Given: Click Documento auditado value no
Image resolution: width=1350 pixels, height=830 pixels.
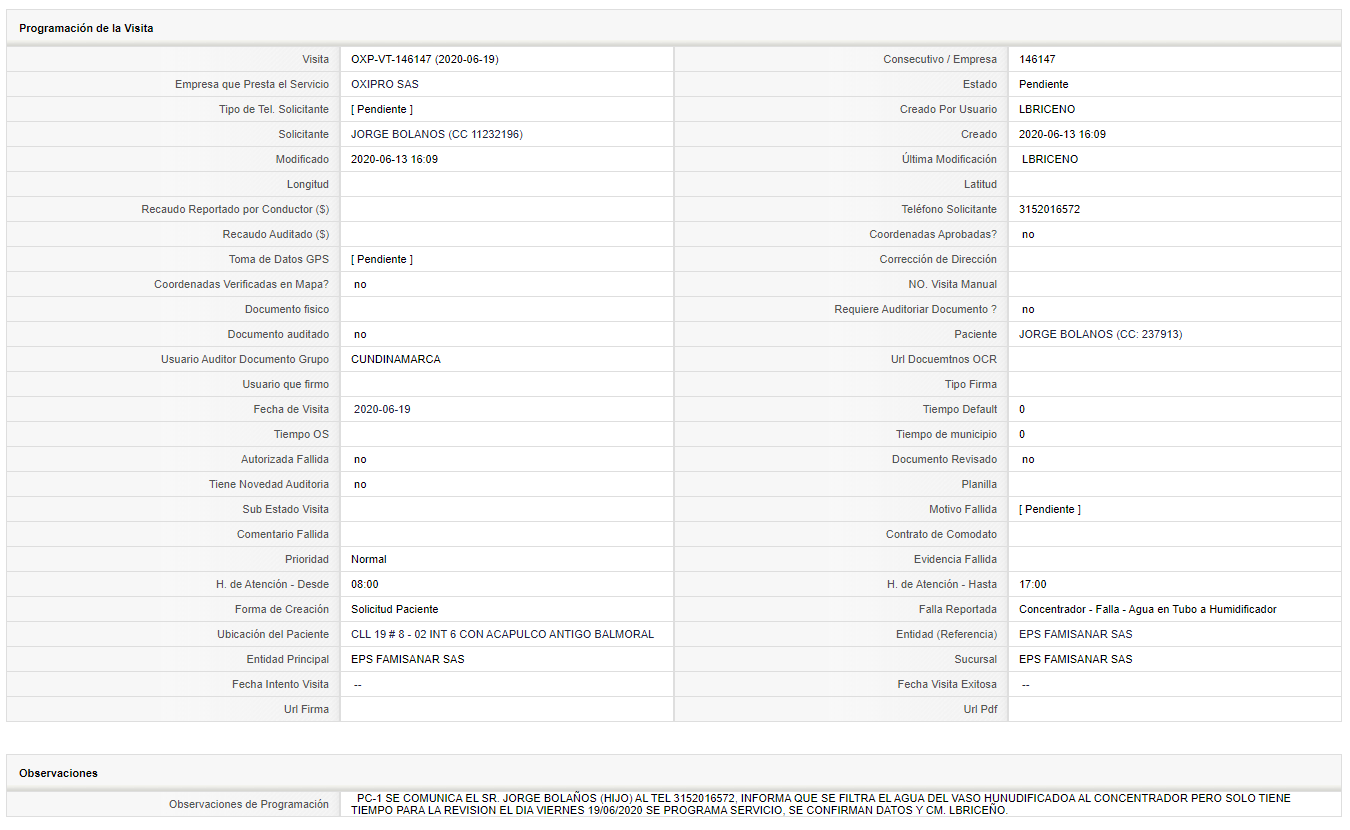Looking at the screenshot, I should point(360,335).
